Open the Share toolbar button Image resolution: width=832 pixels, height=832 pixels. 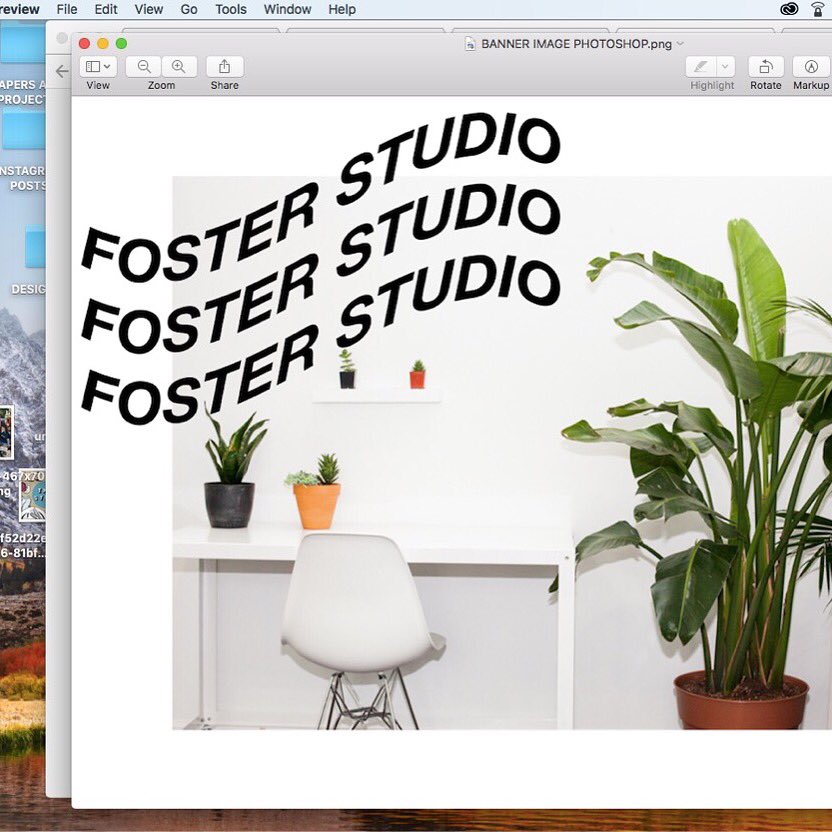point(224,67)
